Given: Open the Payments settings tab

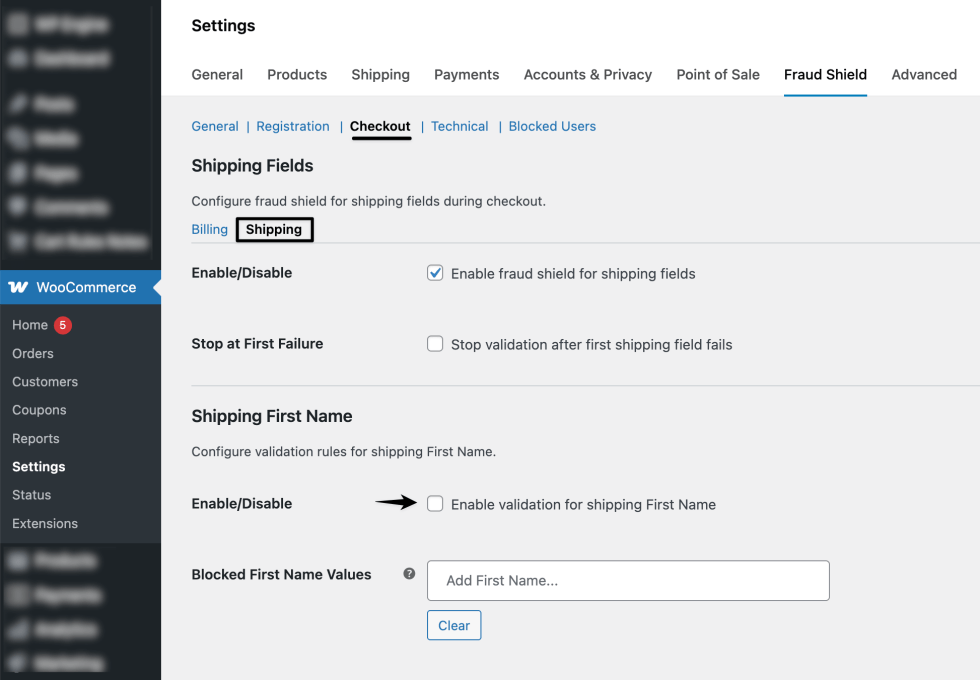Looking at the screenshot, I should click(466, 74).
